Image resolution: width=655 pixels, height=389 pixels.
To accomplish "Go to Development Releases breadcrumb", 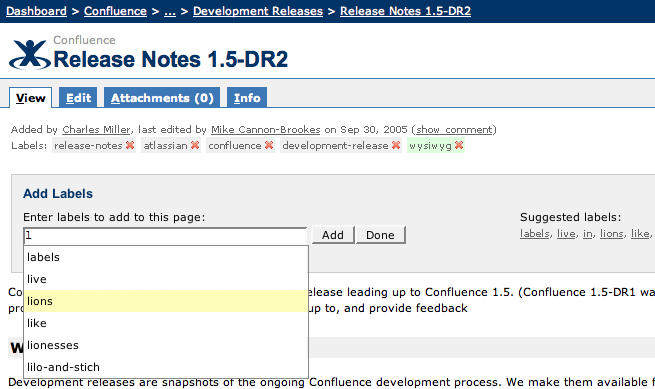I will (x=258, y=11).
